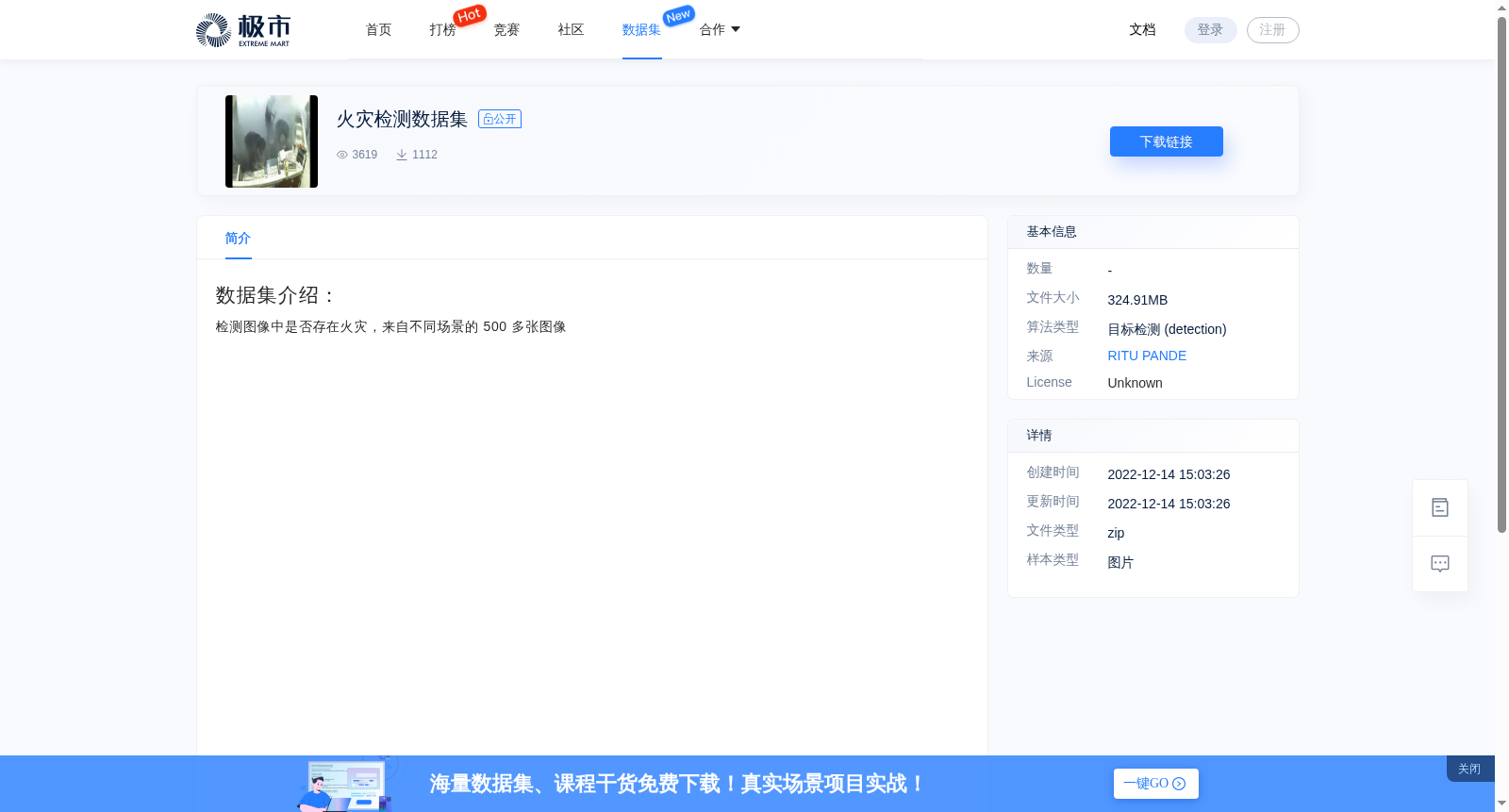Click the floating chat feedback icon

tap(1439, 564)
